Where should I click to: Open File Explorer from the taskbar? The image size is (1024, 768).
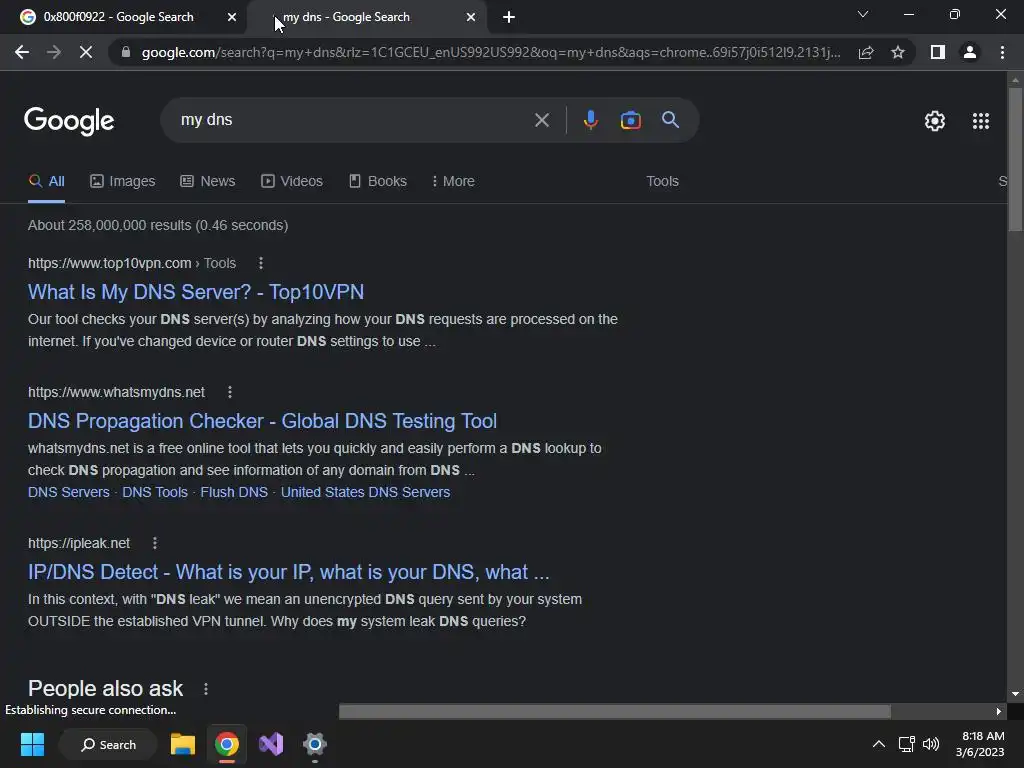pos(183,744)
